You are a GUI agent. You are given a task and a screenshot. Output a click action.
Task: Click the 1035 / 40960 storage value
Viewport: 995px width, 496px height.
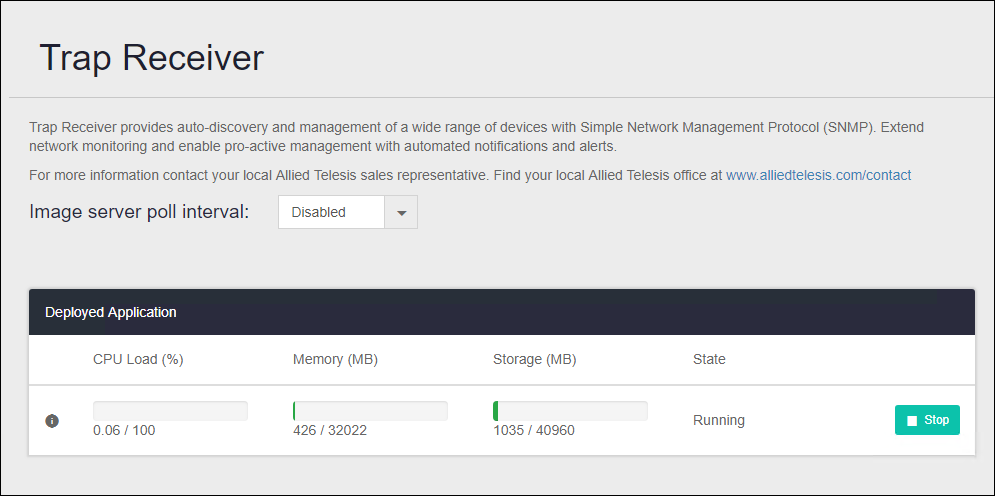point(533,431)
